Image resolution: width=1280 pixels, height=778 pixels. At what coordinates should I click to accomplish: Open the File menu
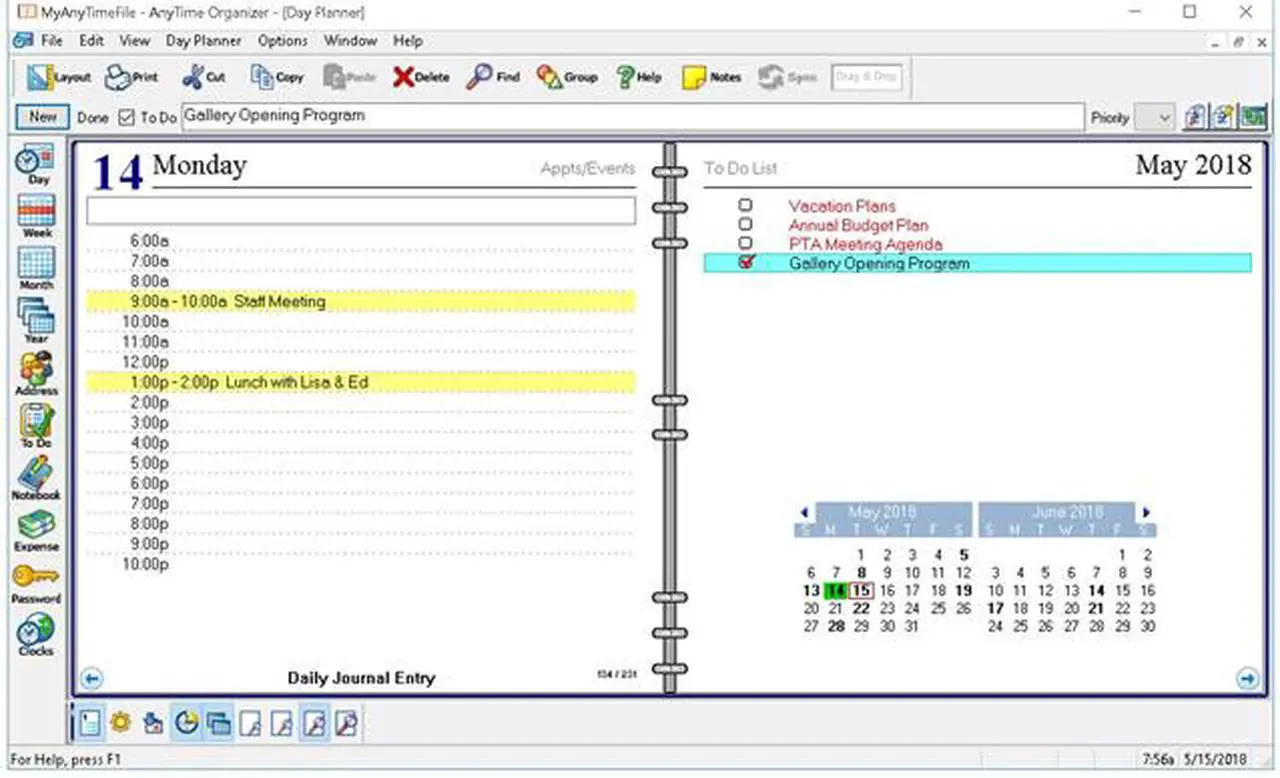52,41
